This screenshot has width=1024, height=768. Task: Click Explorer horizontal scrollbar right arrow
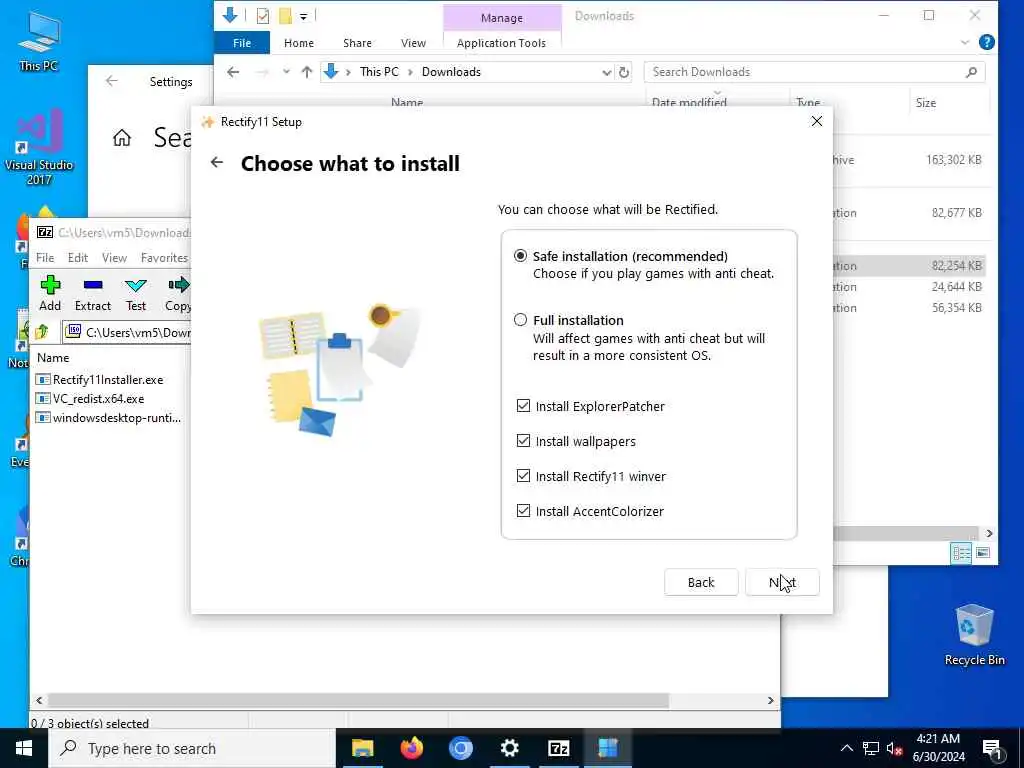pos(989,533)
